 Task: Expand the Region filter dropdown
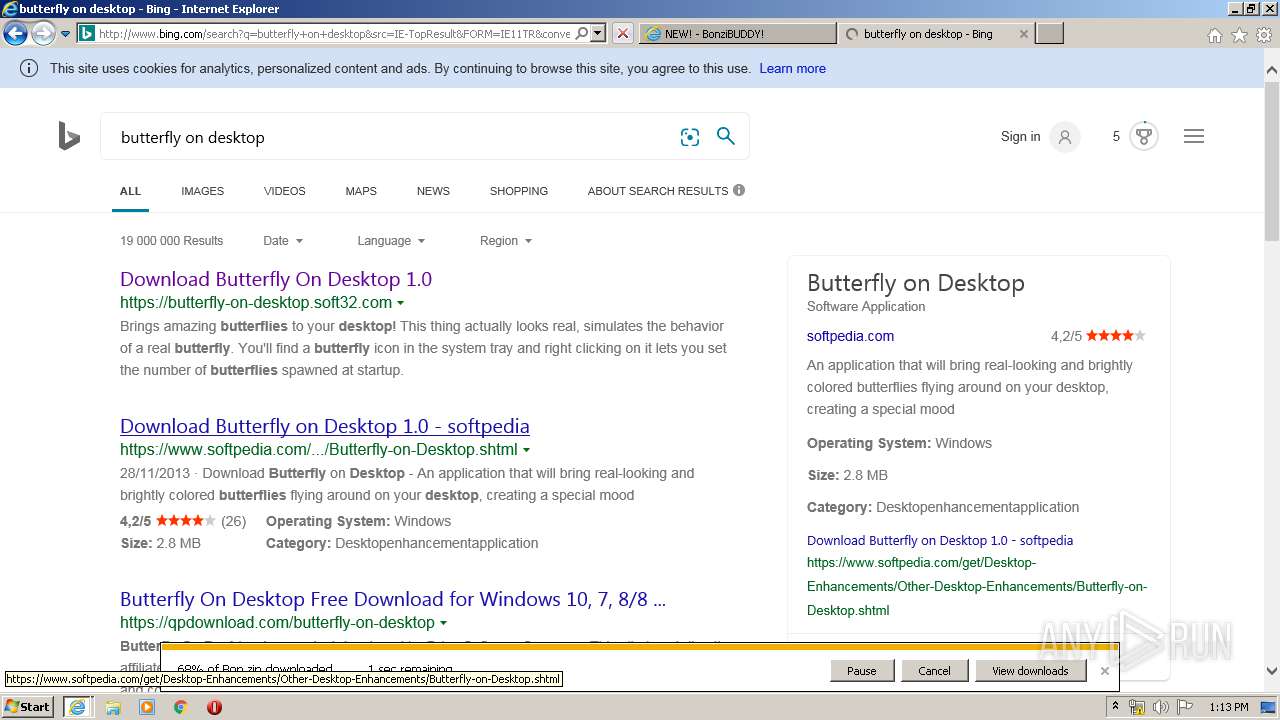coord(505,240)
